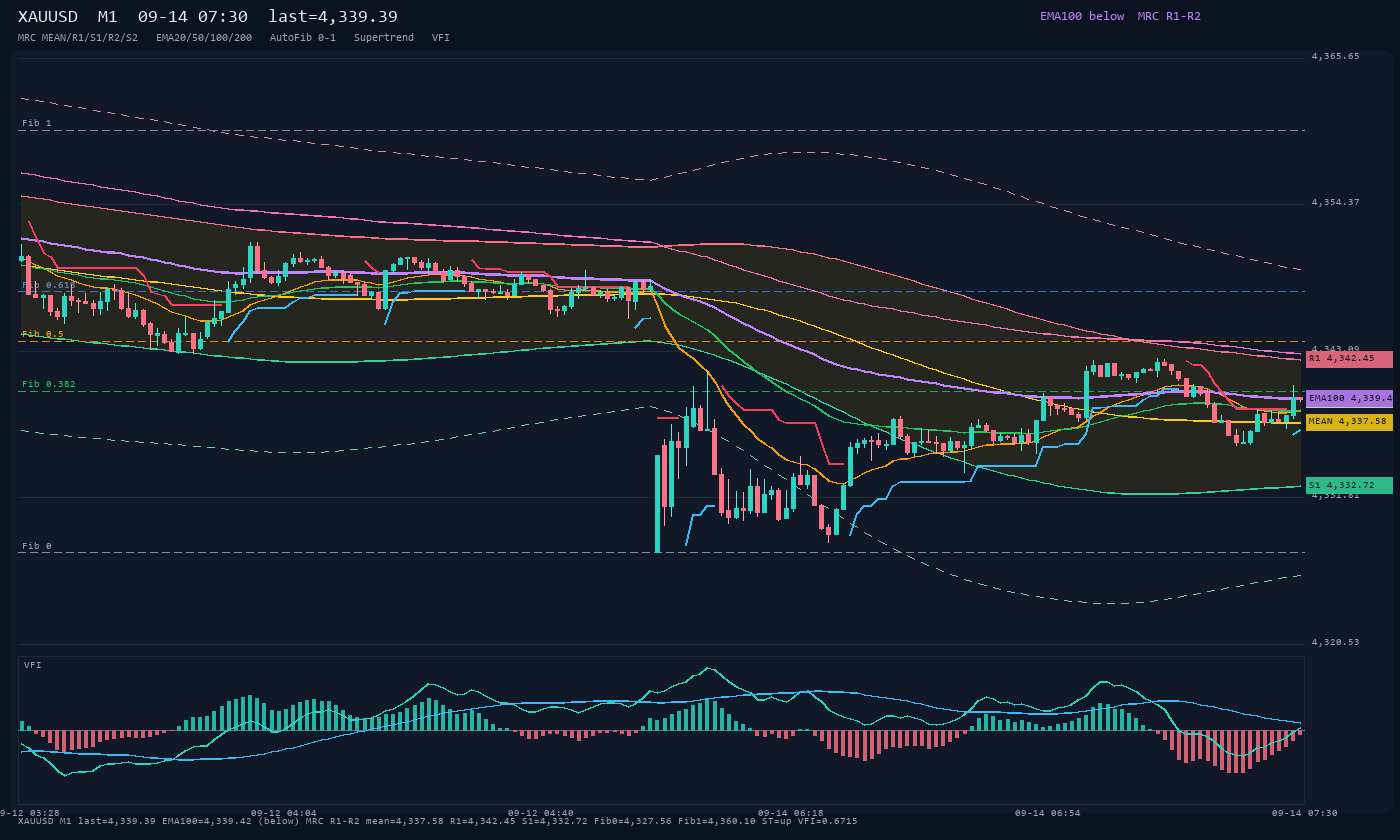Viewport: 1400px width, 840px height.
Task: Click the green 'S1 4,332.72' price tag
Action: [x=1349, y=485]
